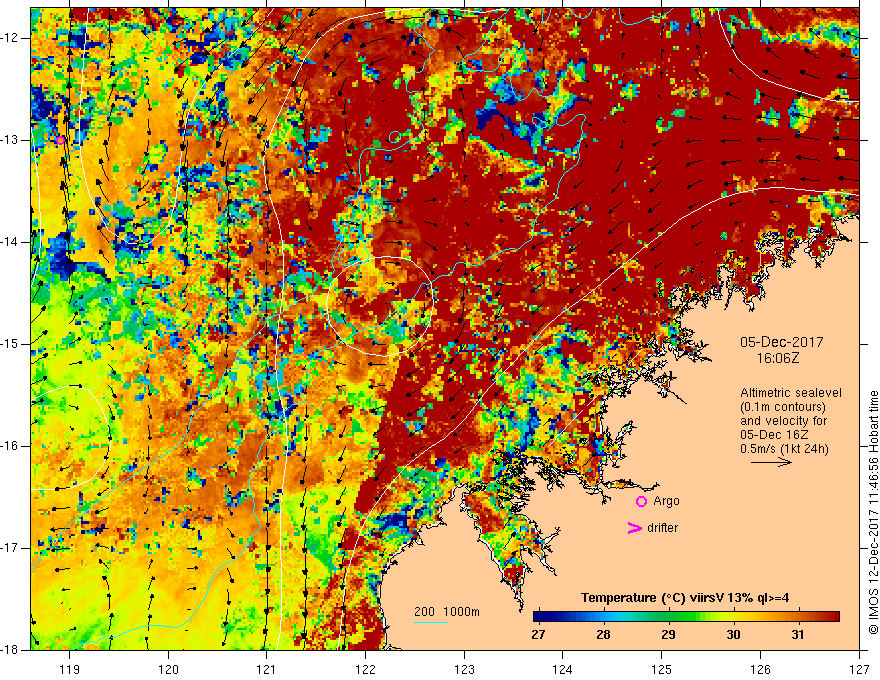Click longitude axis label 124
The width and height of the screenshot is (880, 680).
(x=563, y=669)
